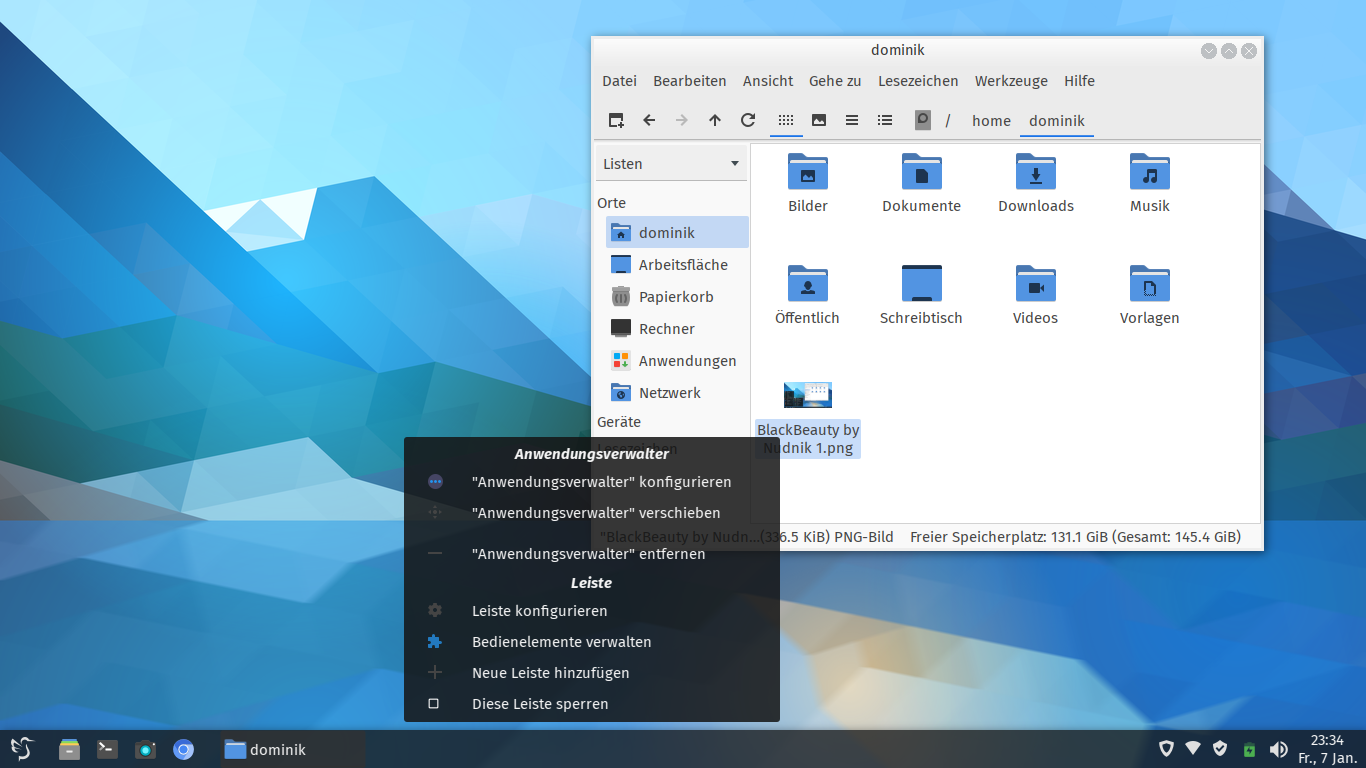Select BlackBeauty by Nudnik 1.png thumbnail
The width and height of the screenshot is (1366, 768).
pos(808,395)
